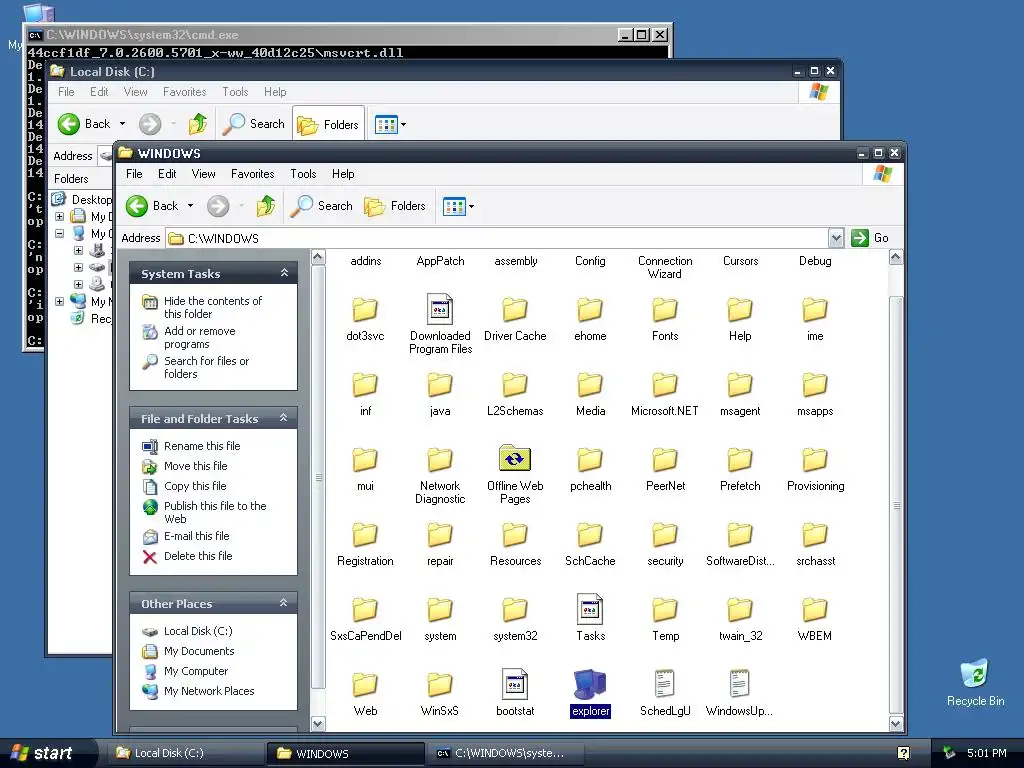
Task: Open the dot3svc folder
Action: pos(365,310)
